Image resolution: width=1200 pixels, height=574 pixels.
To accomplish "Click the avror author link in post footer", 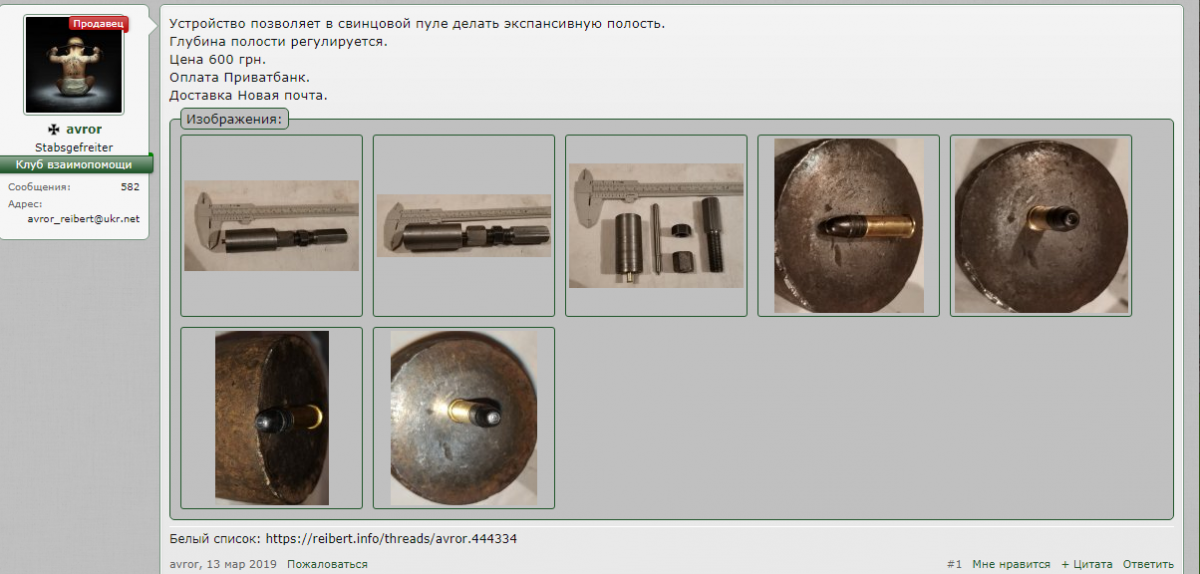I will [185, 565].
